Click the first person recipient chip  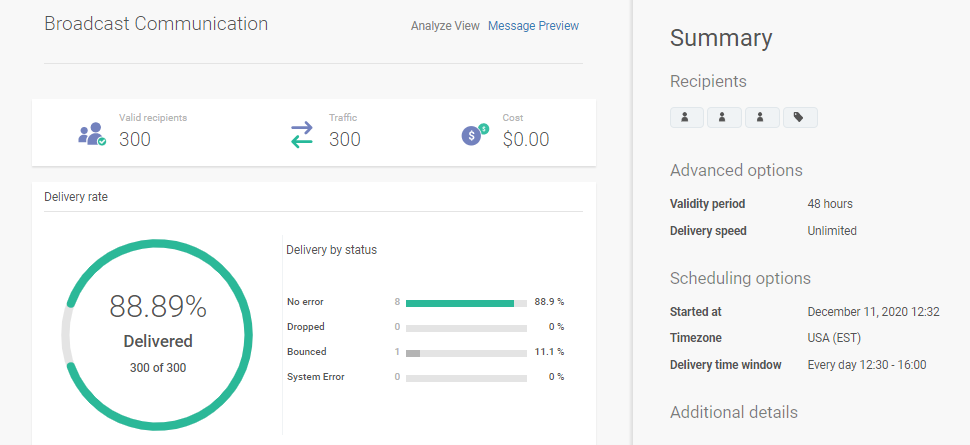pyautogui.click(x=686, y=118)
